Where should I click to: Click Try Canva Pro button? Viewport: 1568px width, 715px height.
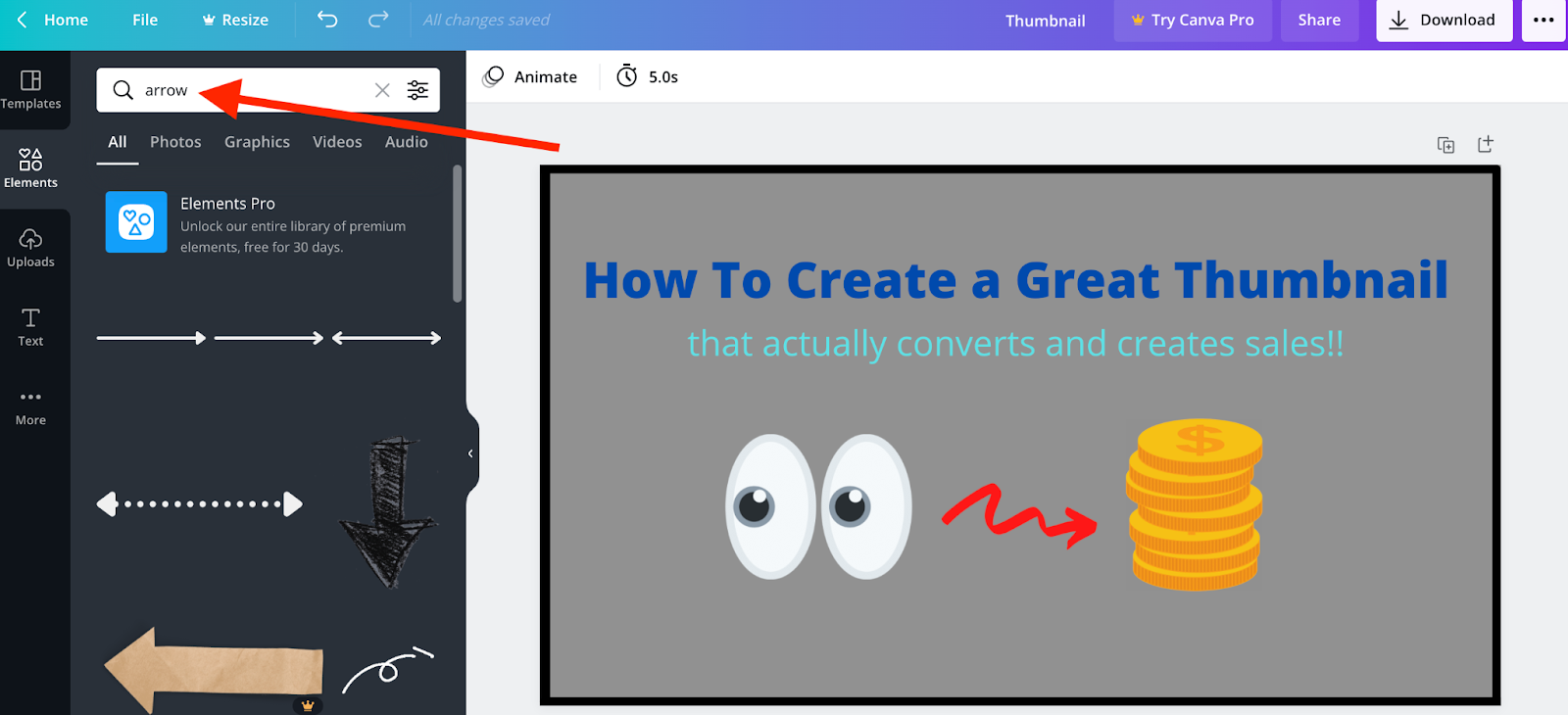point(1193,20)
